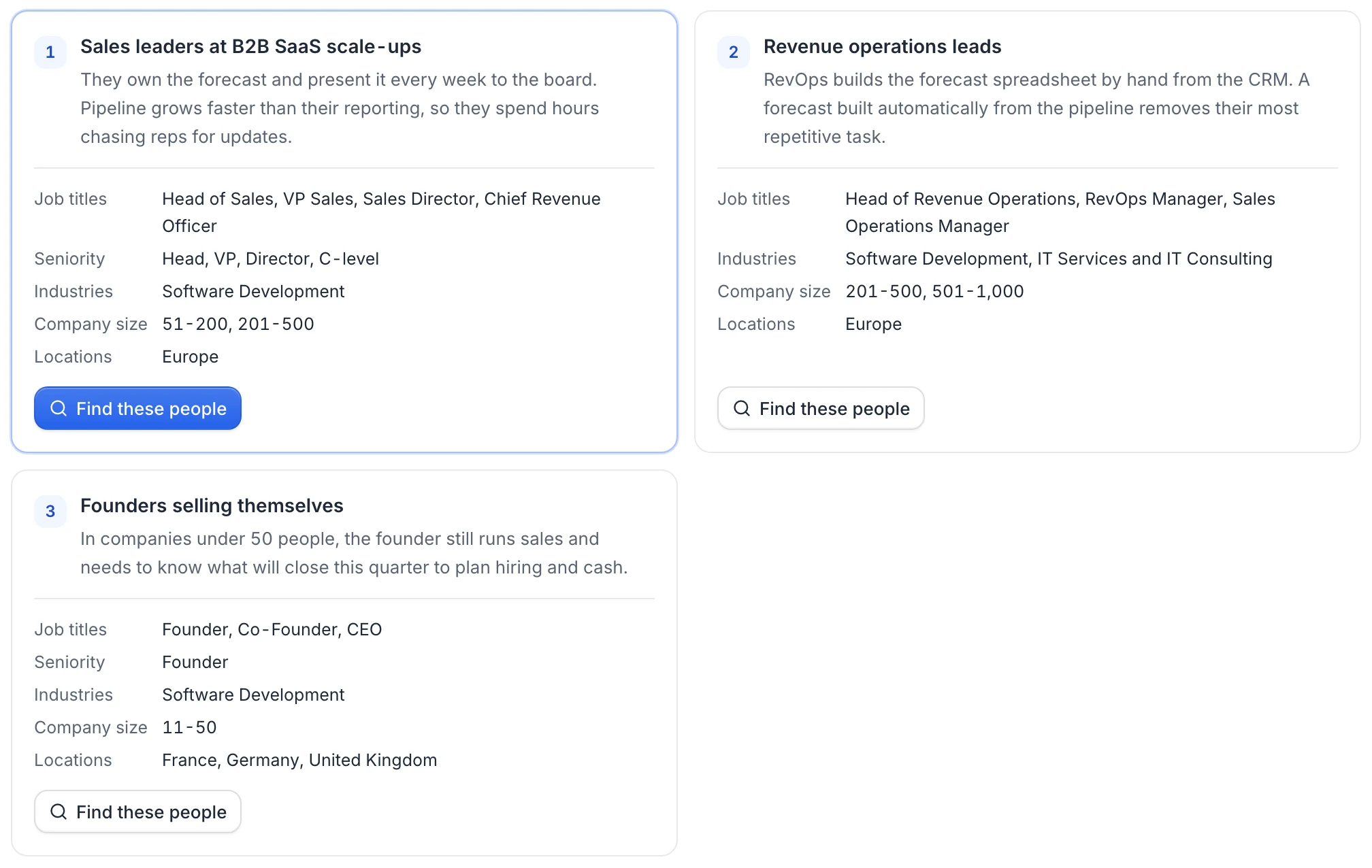Viewport: 1372px width, 868px height.
Task: Click company size '51-200, 201-500'
Action: point(238,324)
